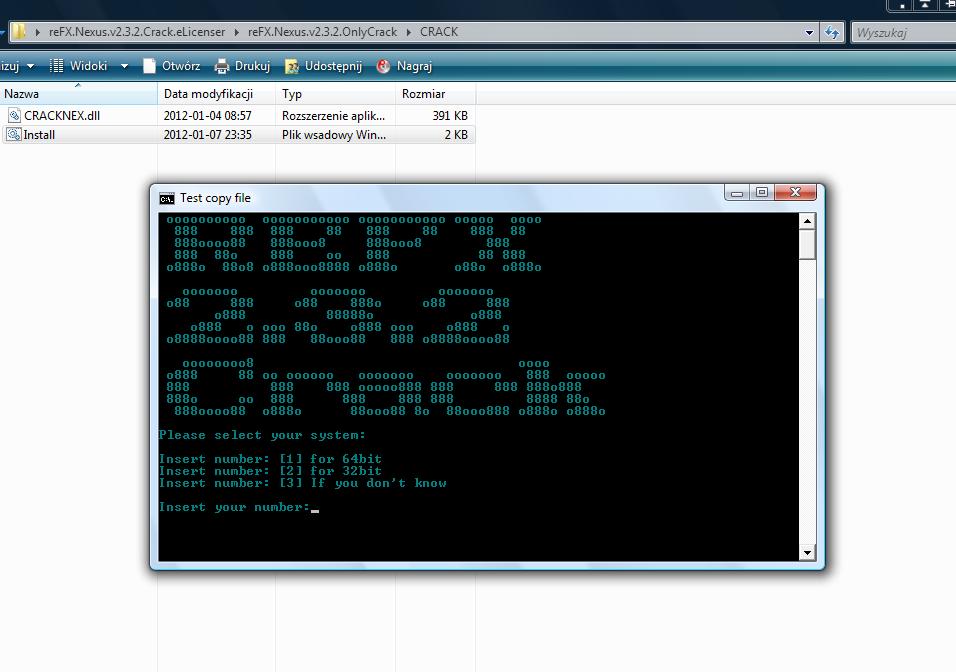This screenshot has height=672, width=956.
Task: Minimize the Test copy file window
Action: [737, 193]
